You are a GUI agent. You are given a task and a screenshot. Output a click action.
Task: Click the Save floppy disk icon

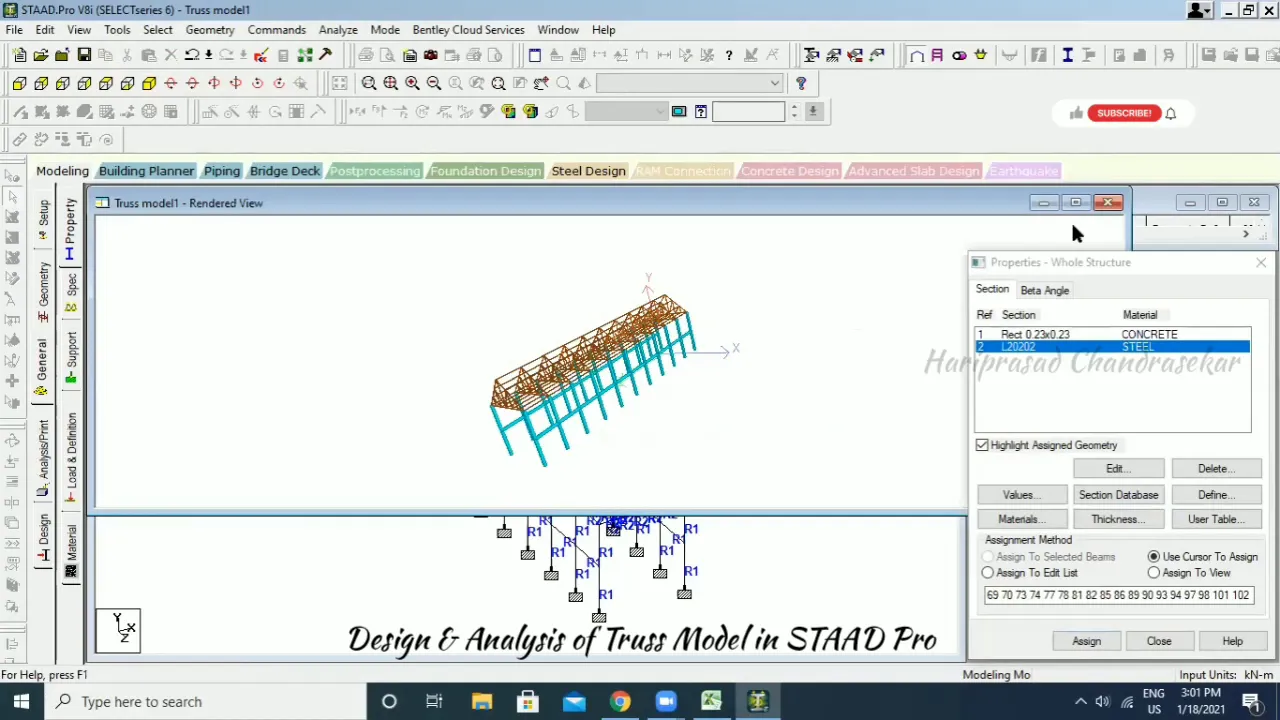[x=85, y=55]
